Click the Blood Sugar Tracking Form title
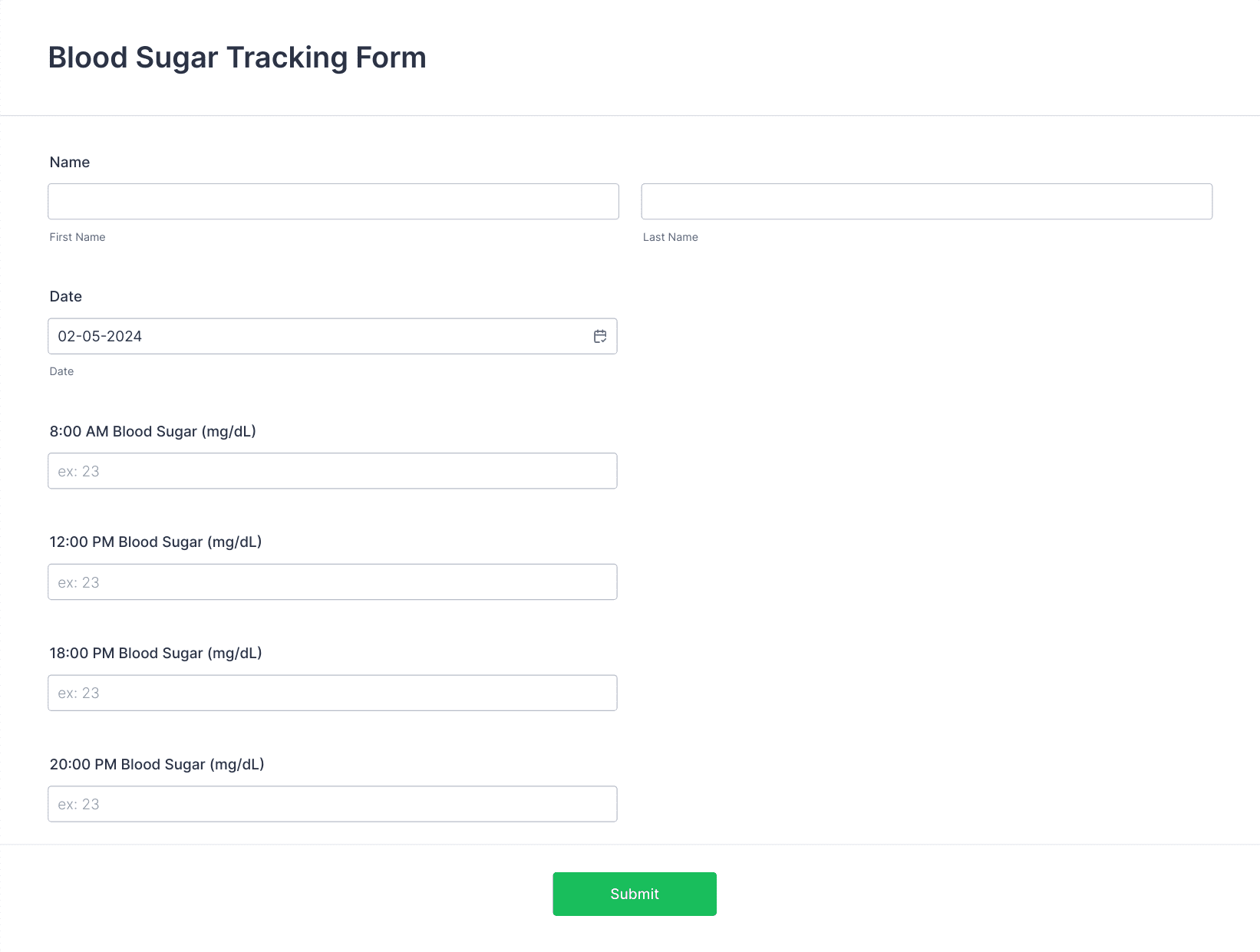This screenshot has width=1260, height=952. coord(237,58)
